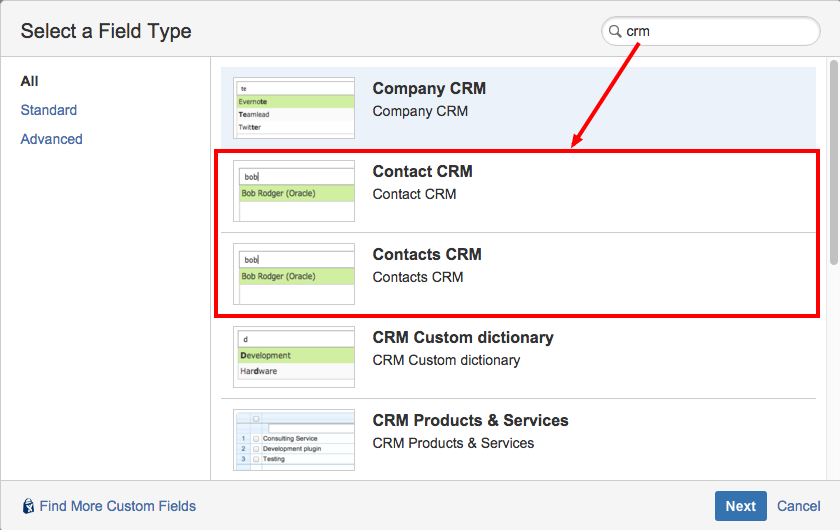The width and height of the screenshot is (840, 530).
Task: Switch to Standard field types
Action: [x=49, y=110]
